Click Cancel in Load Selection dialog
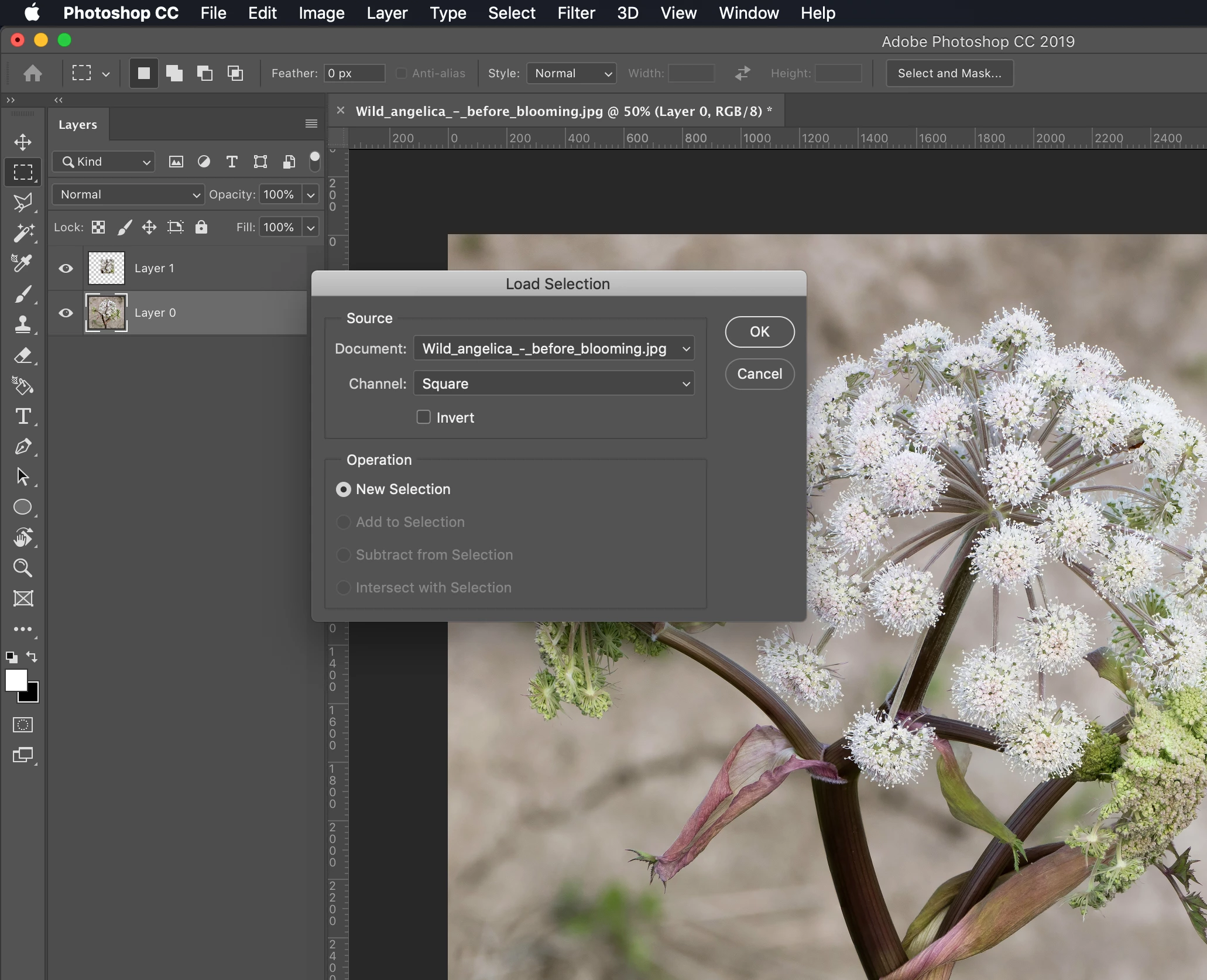 pyautogui.click(x=759, y=374)
